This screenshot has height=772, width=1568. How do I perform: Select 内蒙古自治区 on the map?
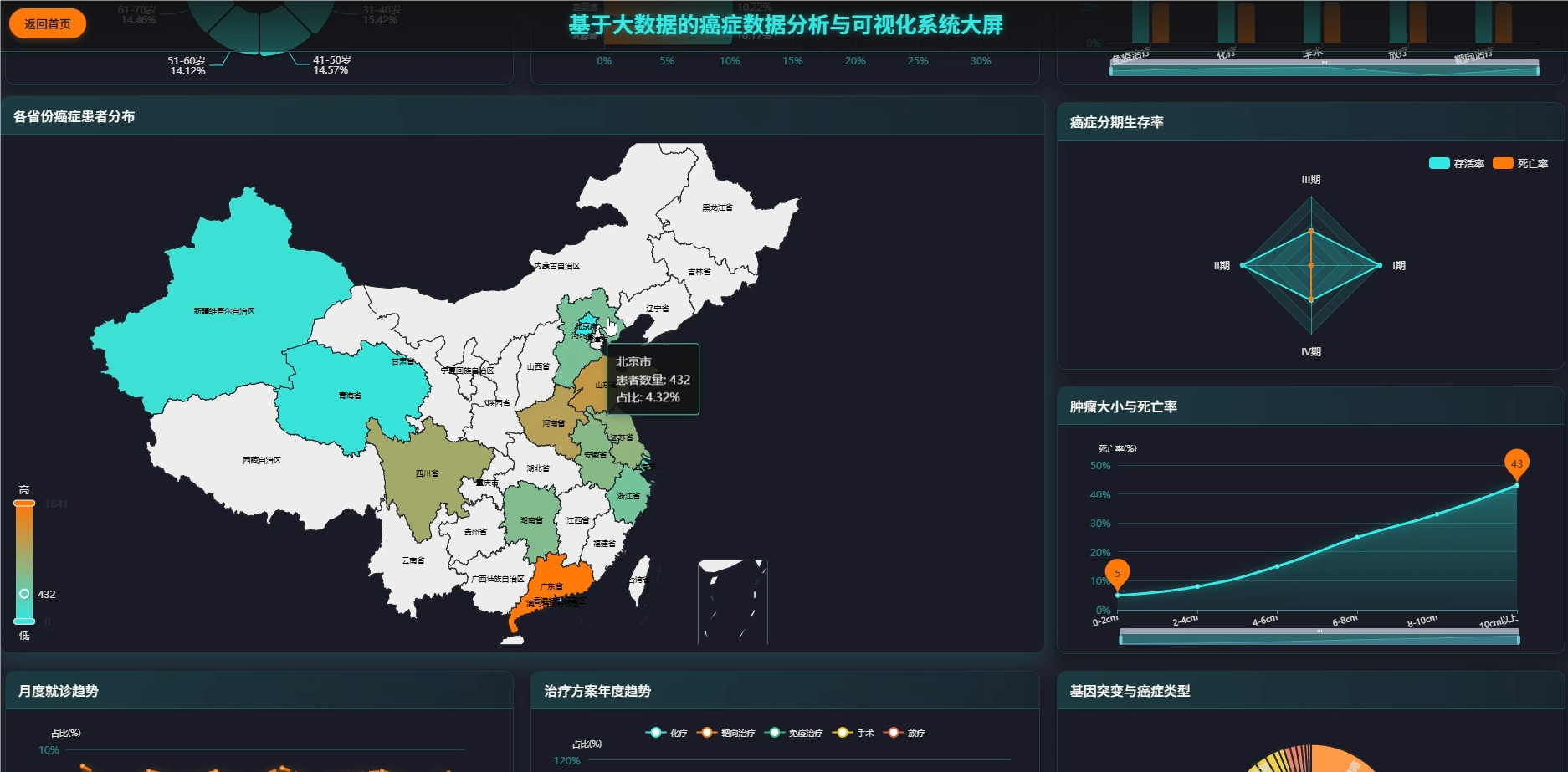557,266
